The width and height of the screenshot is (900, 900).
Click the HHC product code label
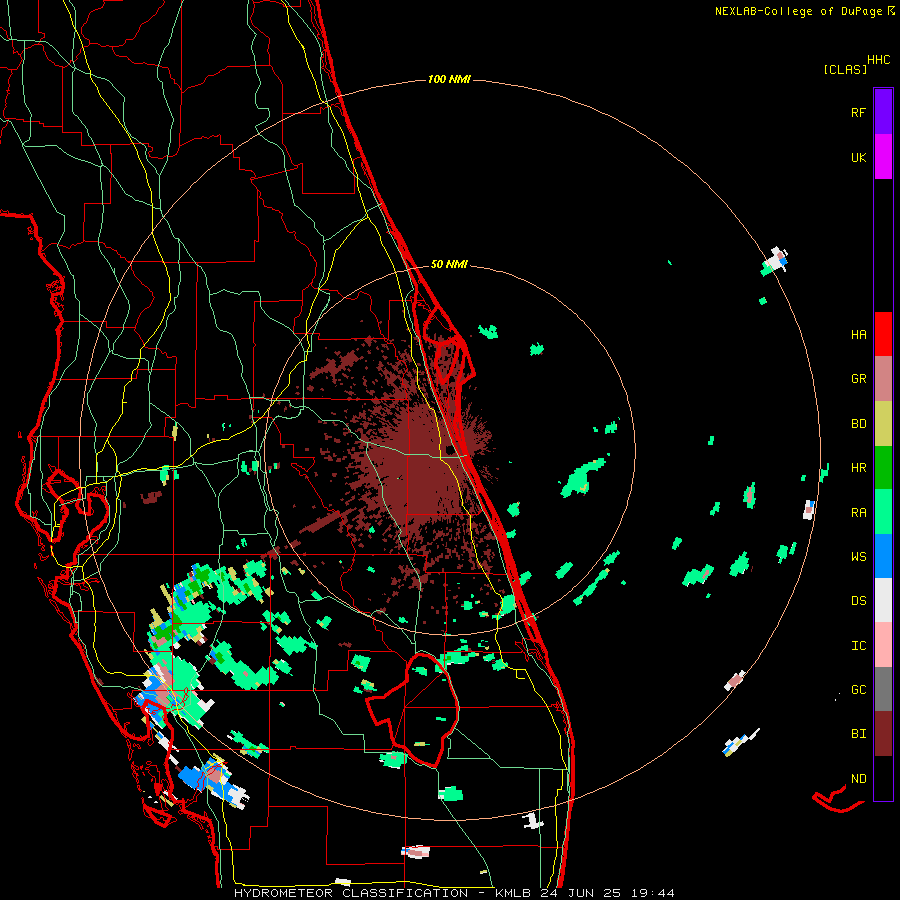click(x=878, y=60)
